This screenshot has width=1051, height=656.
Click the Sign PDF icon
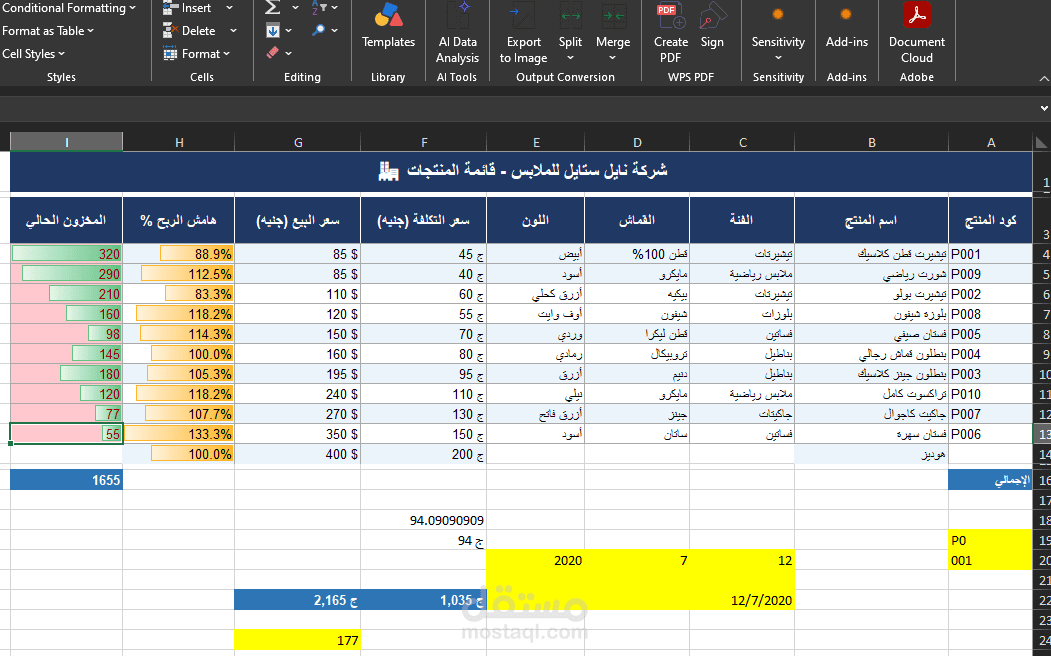(712, 16)
